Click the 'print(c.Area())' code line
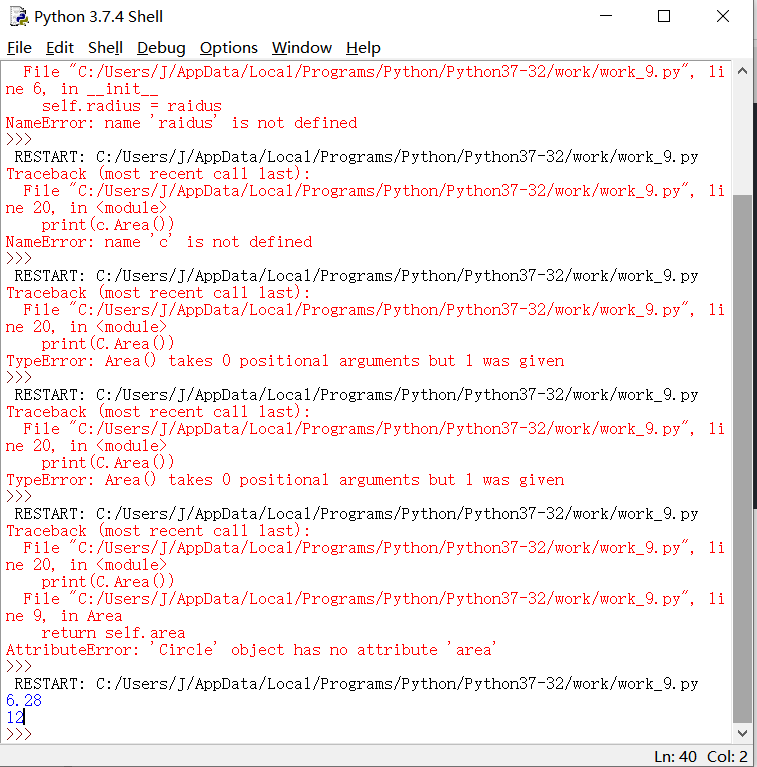This screenshot has width=757, height=767. 108,225
